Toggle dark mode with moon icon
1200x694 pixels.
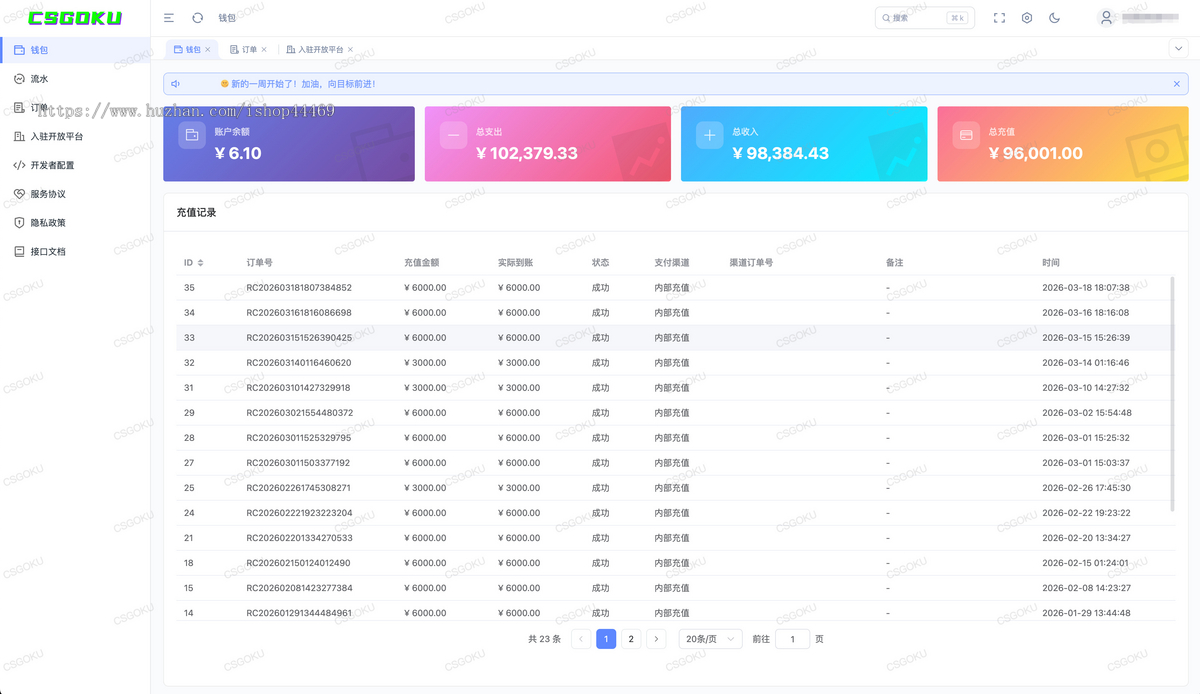1055,18
